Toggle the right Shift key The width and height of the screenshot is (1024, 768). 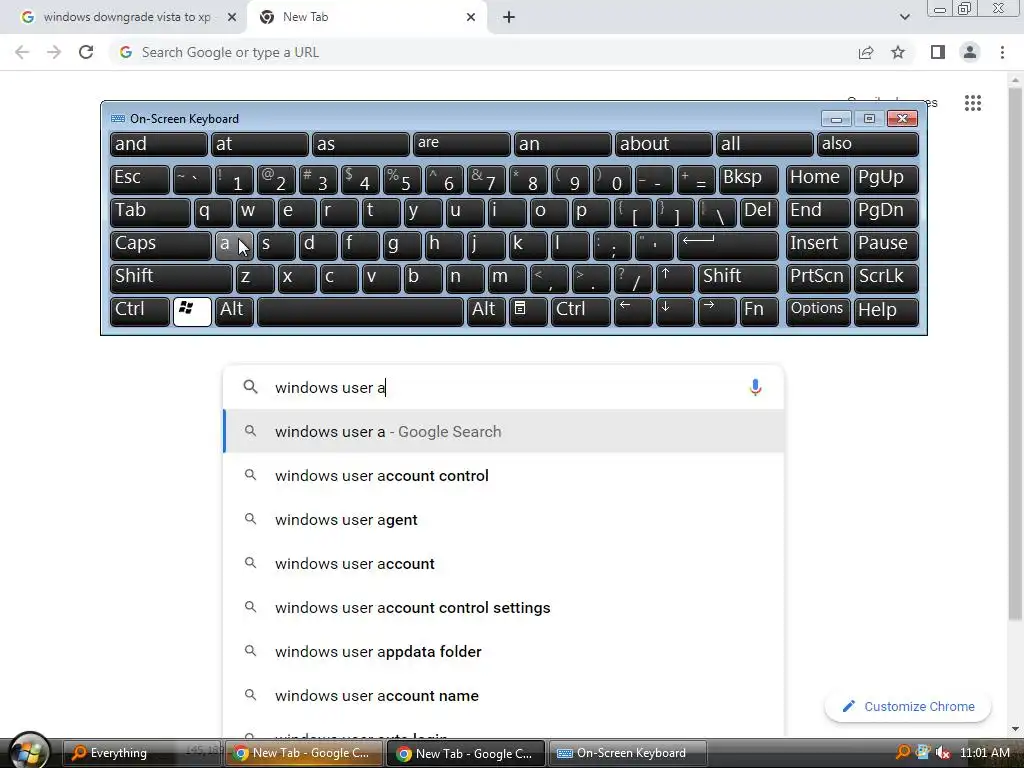(737, 278)
